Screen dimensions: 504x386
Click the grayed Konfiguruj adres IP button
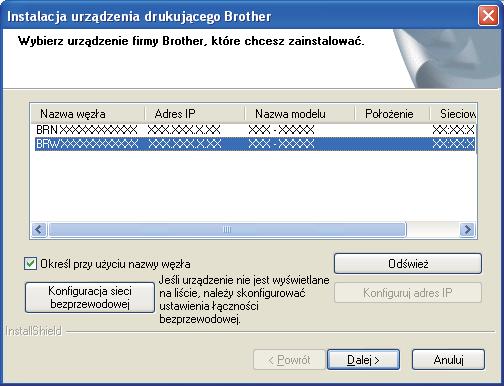(x=408, y=293)
